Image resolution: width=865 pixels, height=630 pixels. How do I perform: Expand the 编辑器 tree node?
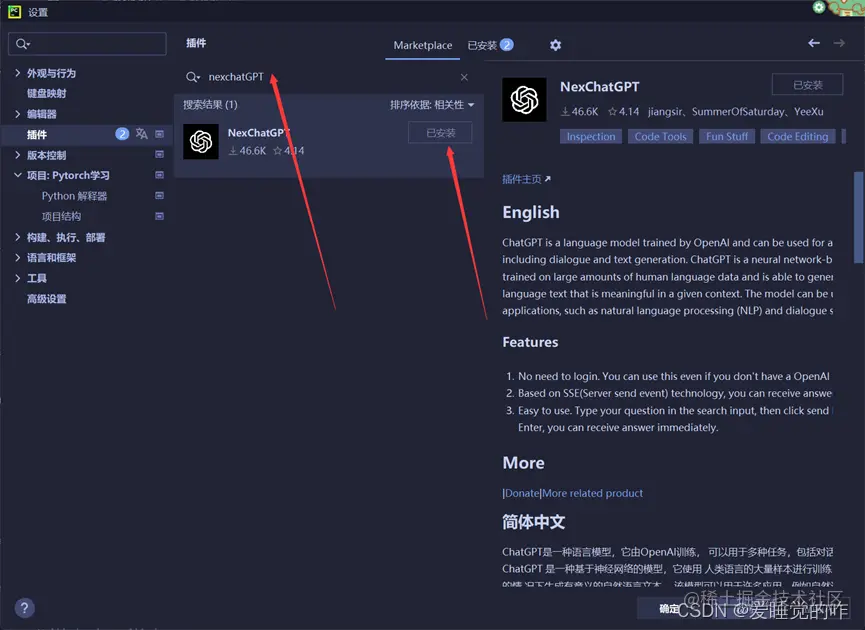click(18, 114)
